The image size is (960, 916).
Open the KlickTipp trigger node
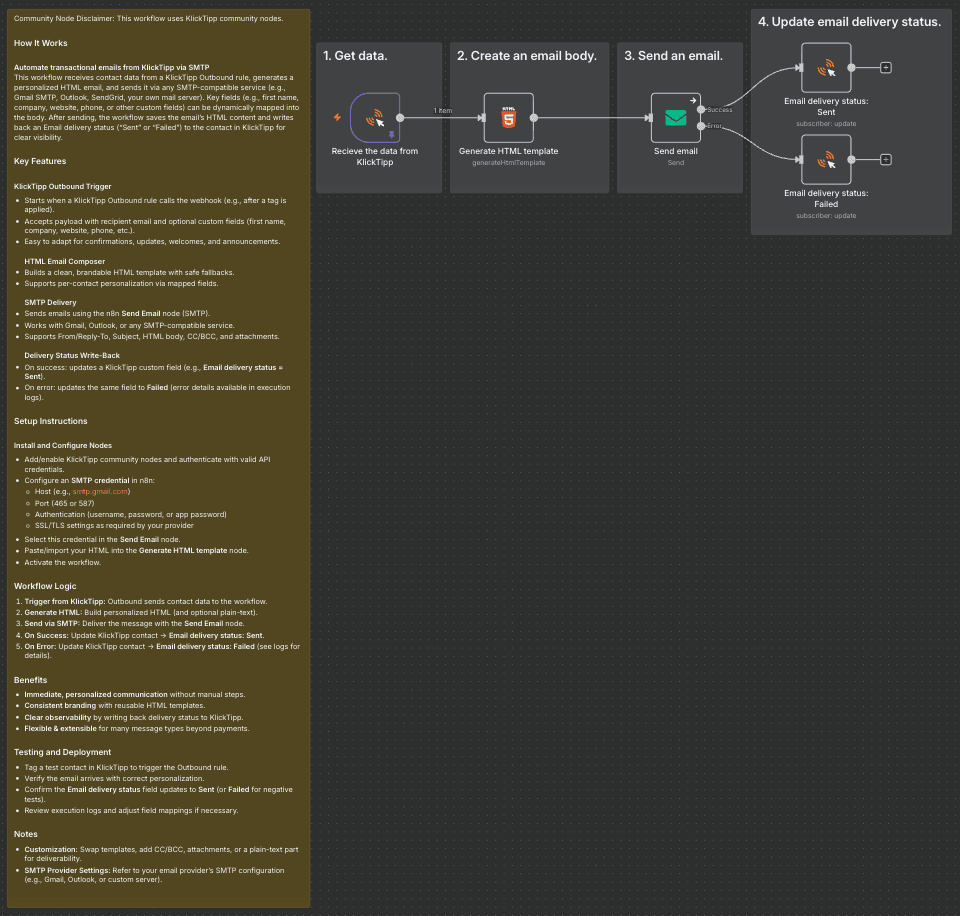[375, 118]
